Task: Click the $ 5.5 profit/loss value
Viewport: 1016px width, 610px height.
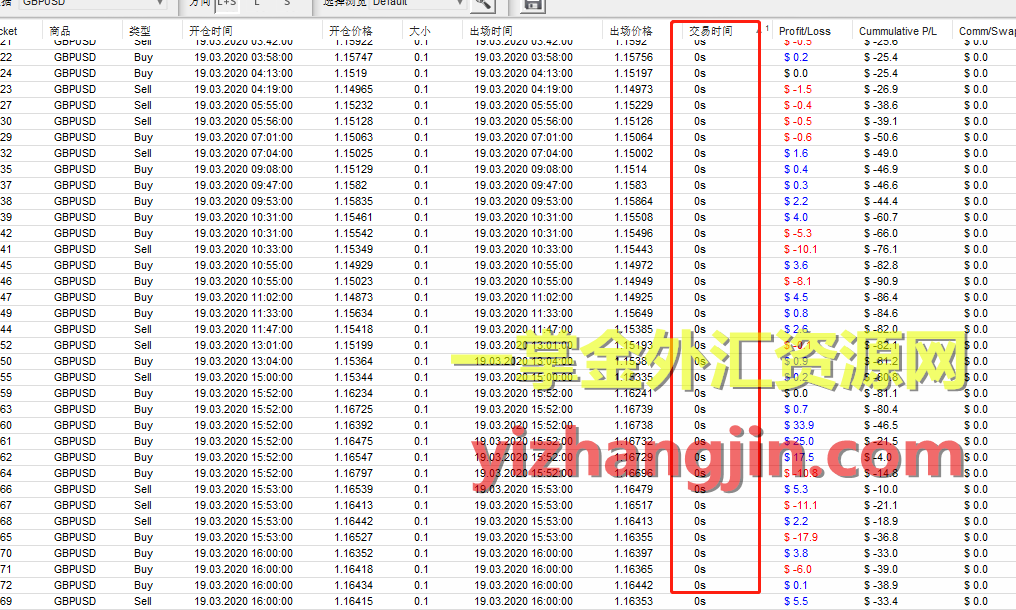Action: tap(796, 601)
